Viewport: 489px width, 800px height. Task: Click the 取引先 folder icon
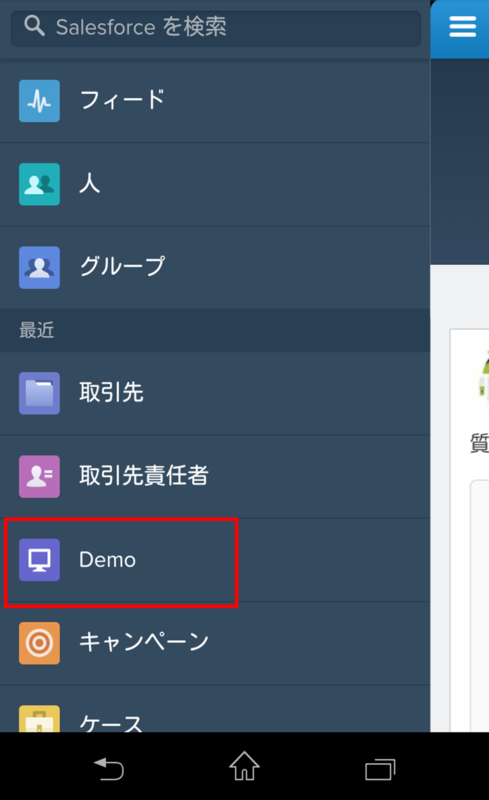tap(39, 393)
